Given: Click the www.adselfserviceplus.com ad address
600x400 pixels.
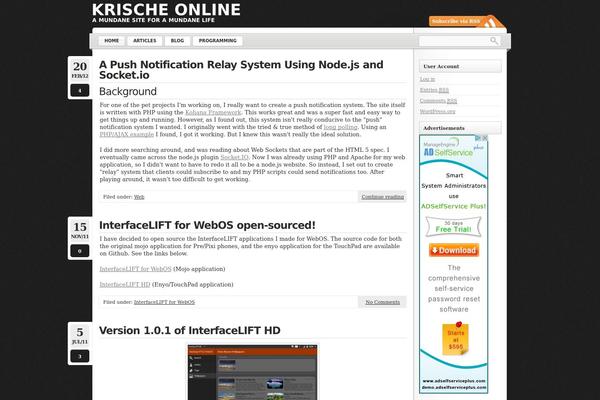Looking at the screenshot, I should 454,381.
